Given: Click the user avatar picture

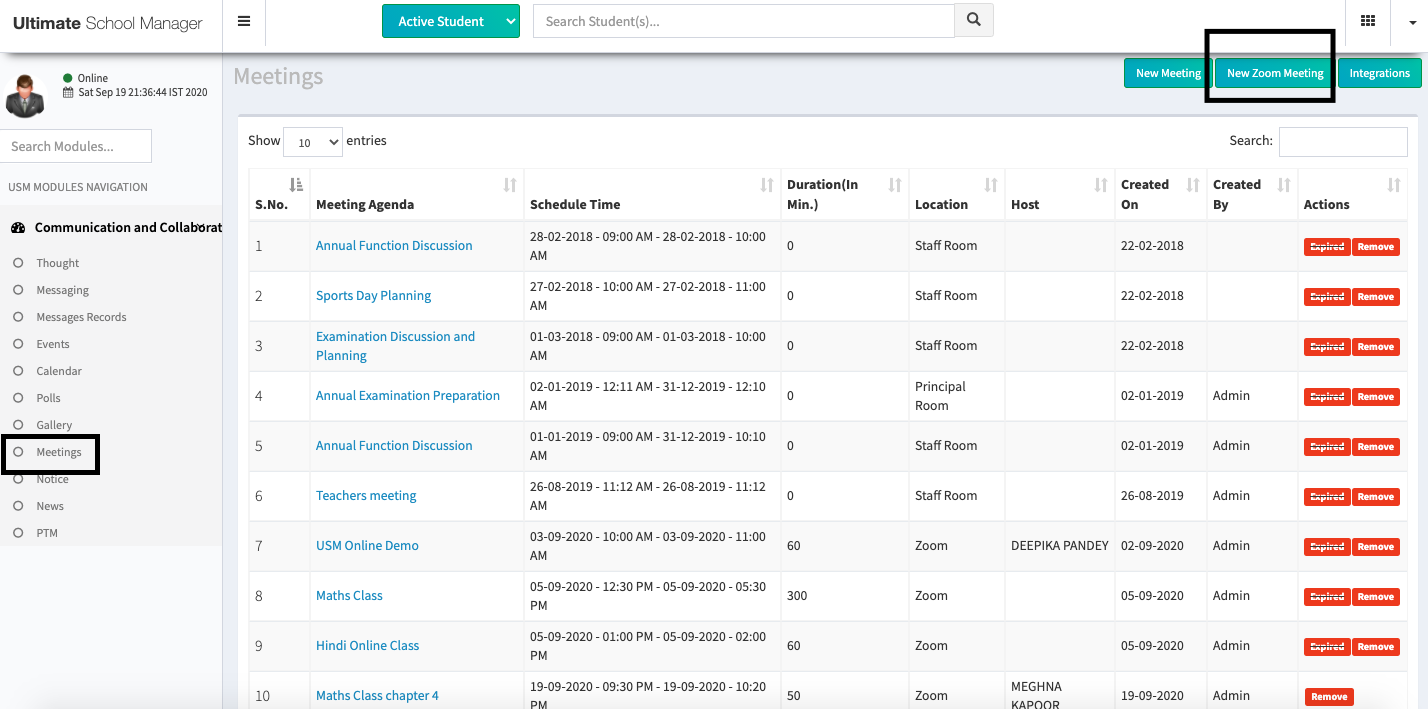Looking at the screenshot, I should pyautogui.click(x=25, y=95).
